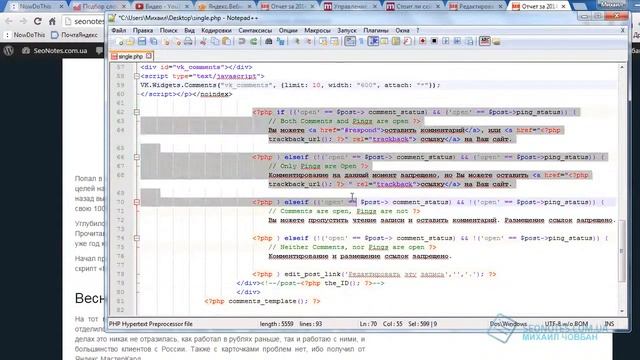640x360 pixels.
Task: Click the Print icon in the Notepad++ toolbar
Action: (188, 42)
